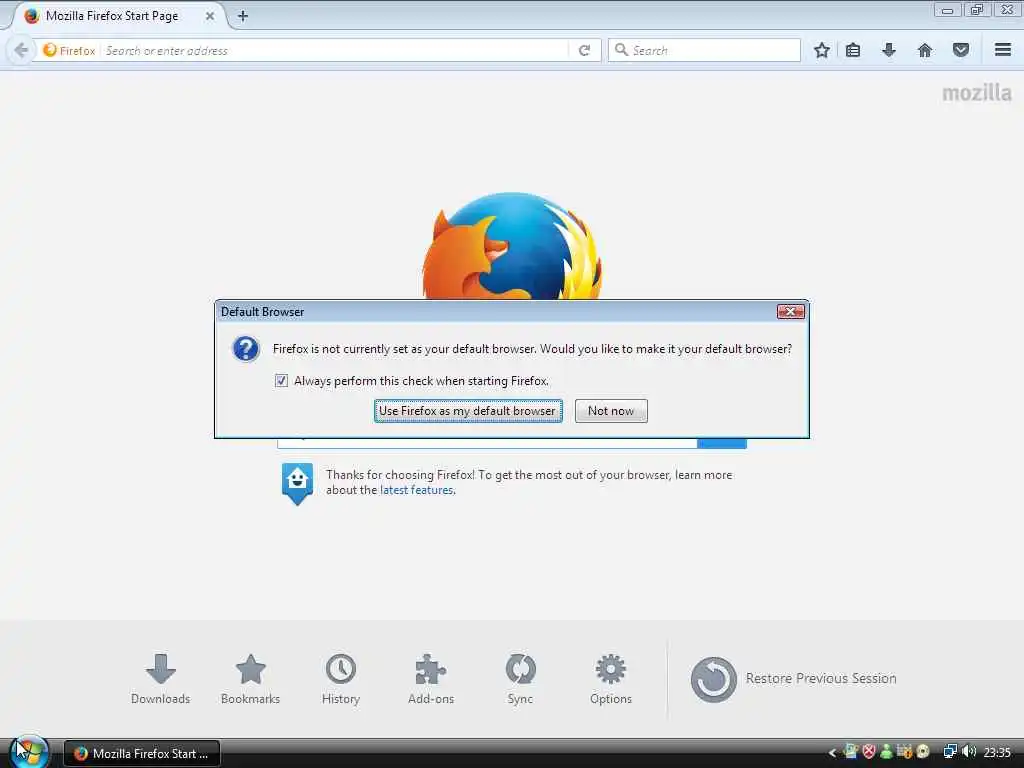Screen dimensions: 1024x768
Task: Click the red security alert tray icon
Action: click(869, 752)
